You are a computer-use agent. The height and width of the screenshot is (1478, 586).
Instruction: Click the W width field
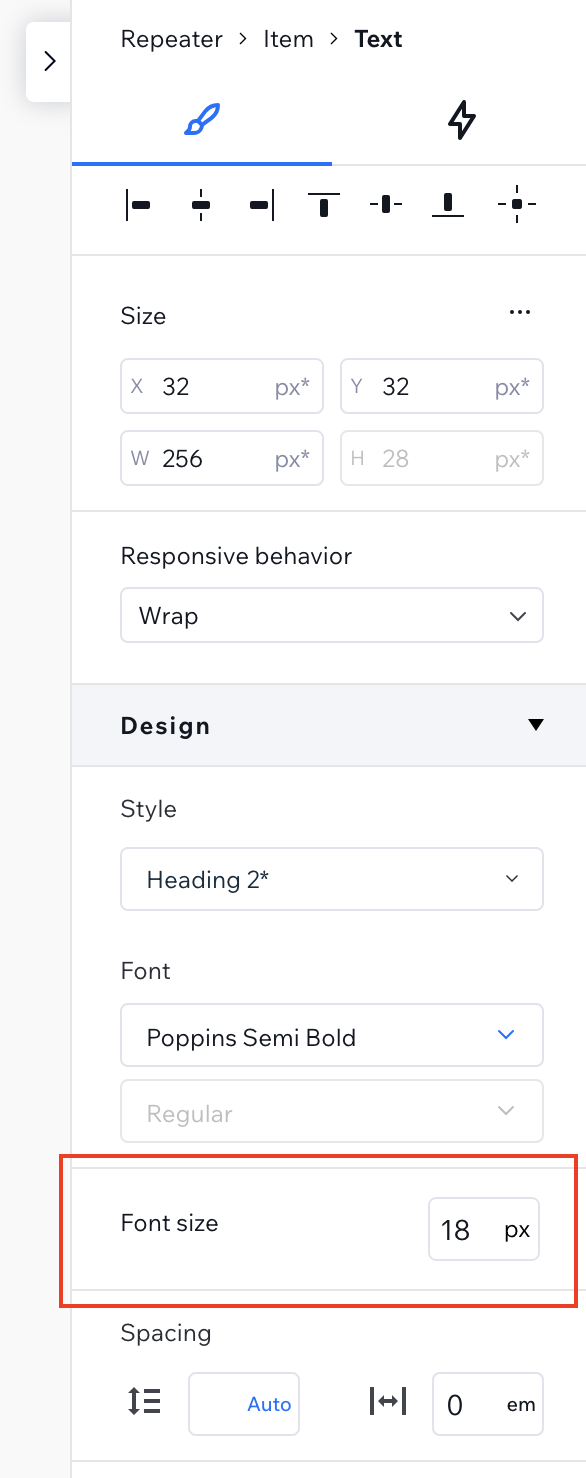[x=222, y=458]
